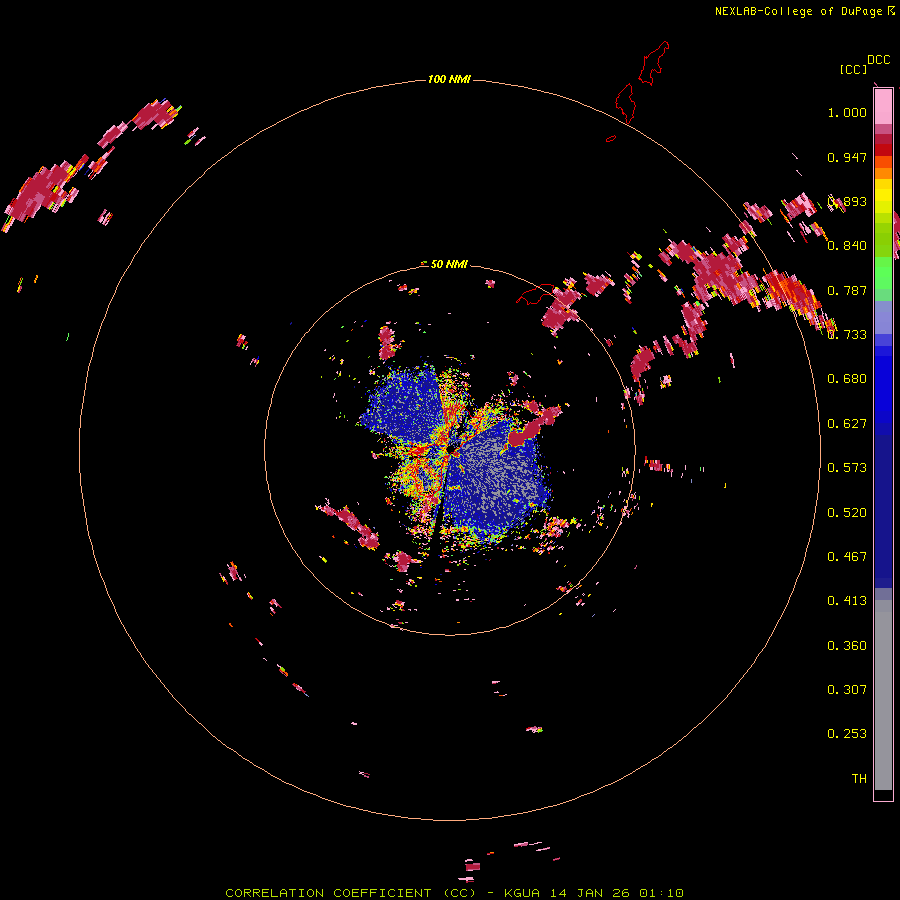Click the 0.733 color scale value
Viewport: 900px width, 900px height.
(x=847, y=335)
